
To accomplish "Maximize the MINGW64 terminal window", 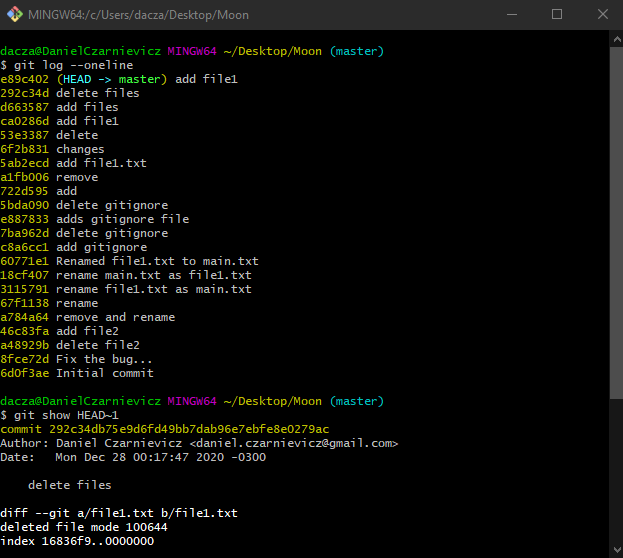I will tap(557, 15).
